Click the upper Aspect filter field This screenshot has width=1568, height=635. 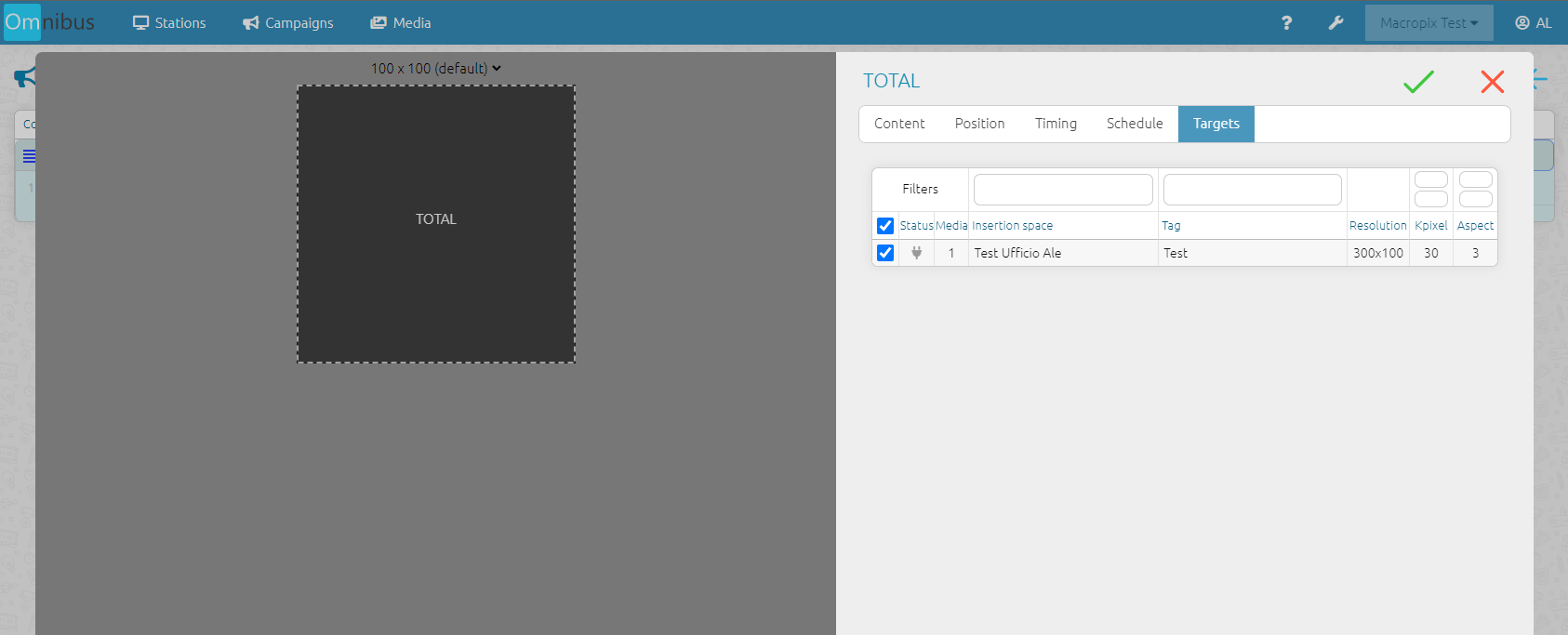1476,179
